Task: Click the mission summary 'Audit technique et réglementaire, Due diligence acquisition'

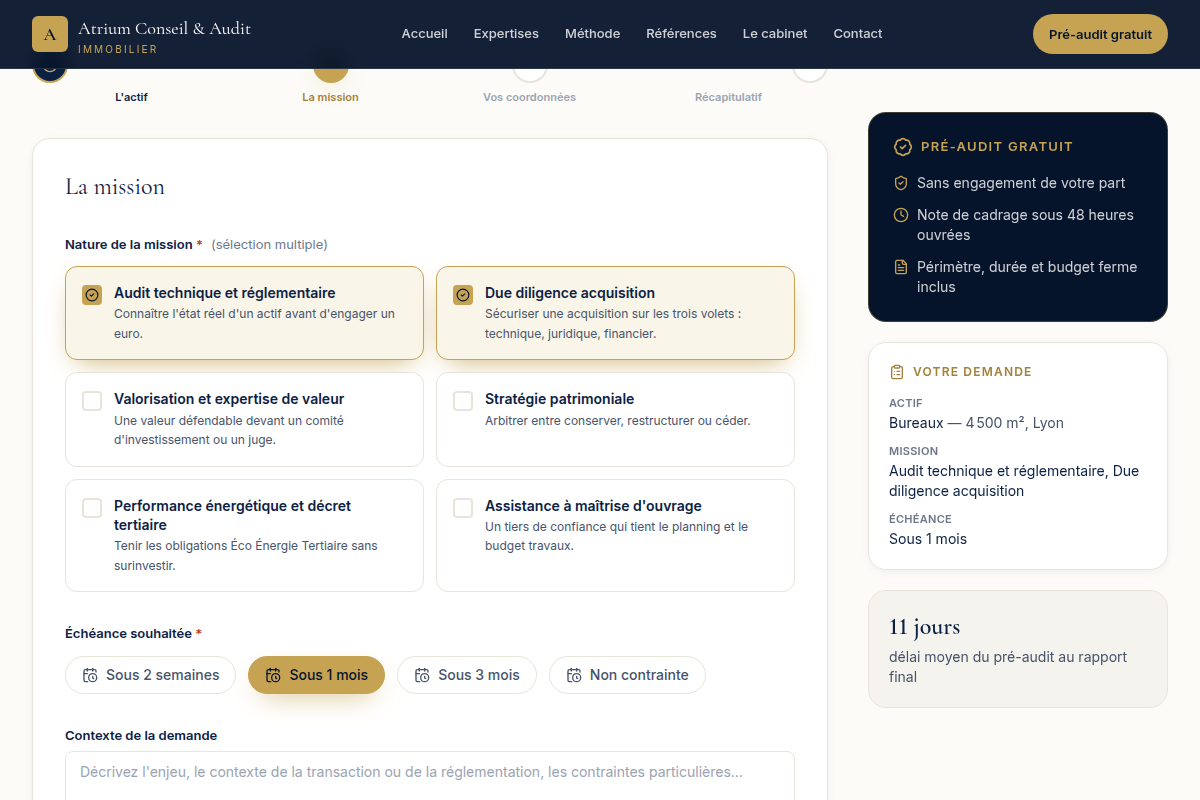Action: click(1014, 481)
